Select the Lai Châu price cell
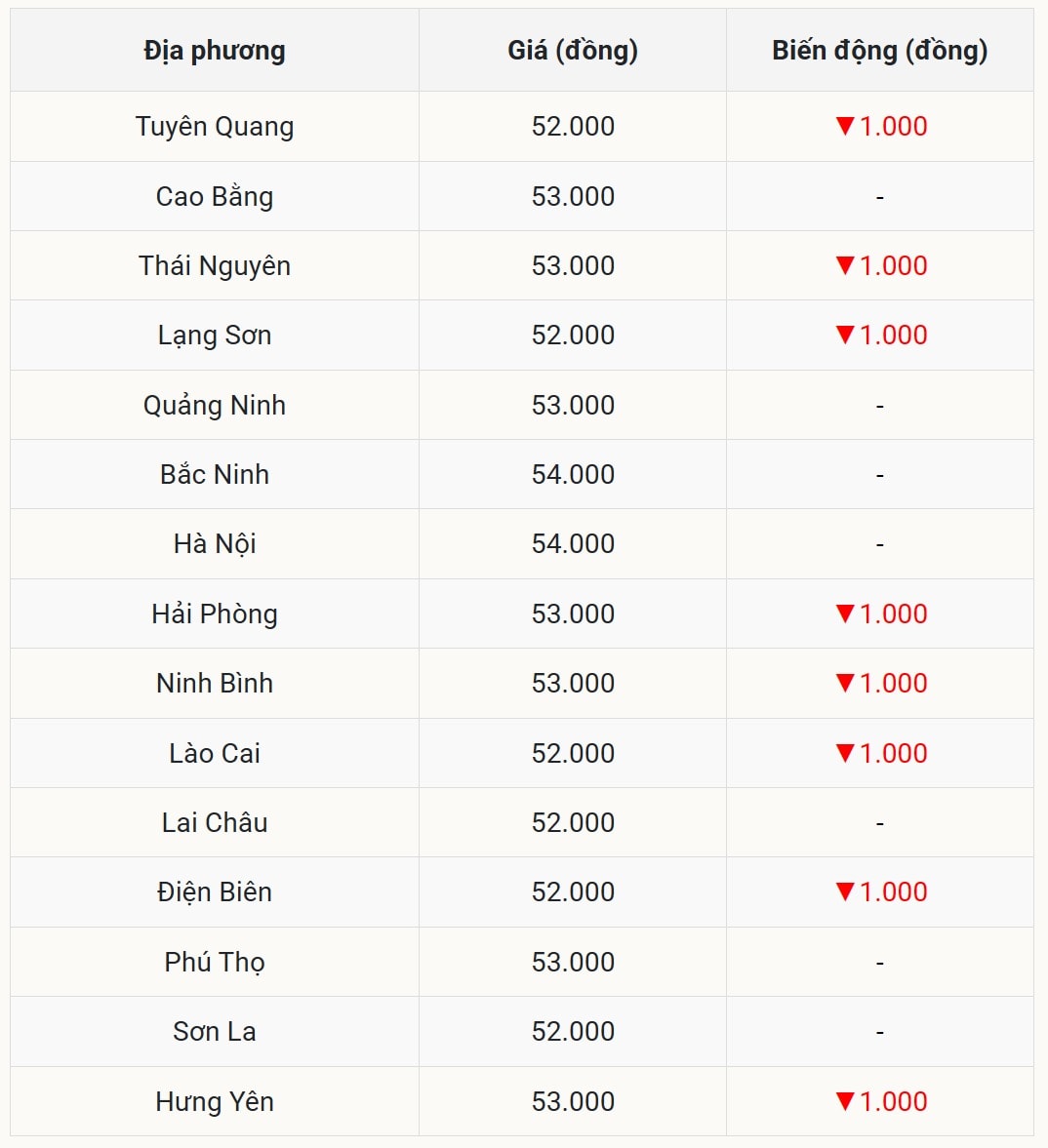This screenshot has height=1148, width=1048. click(573, 822)
